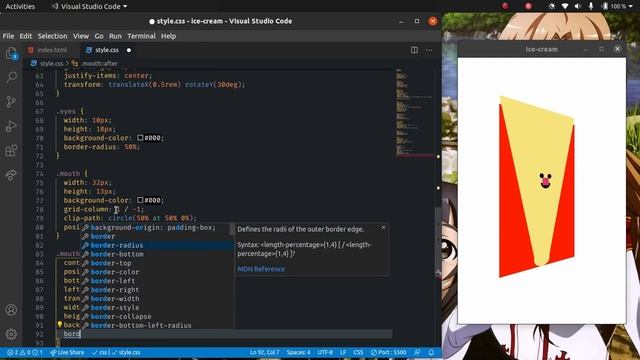Select border-left suggestion
The height and width of the screenshot is (360, 640).
(x=157, y=281)
